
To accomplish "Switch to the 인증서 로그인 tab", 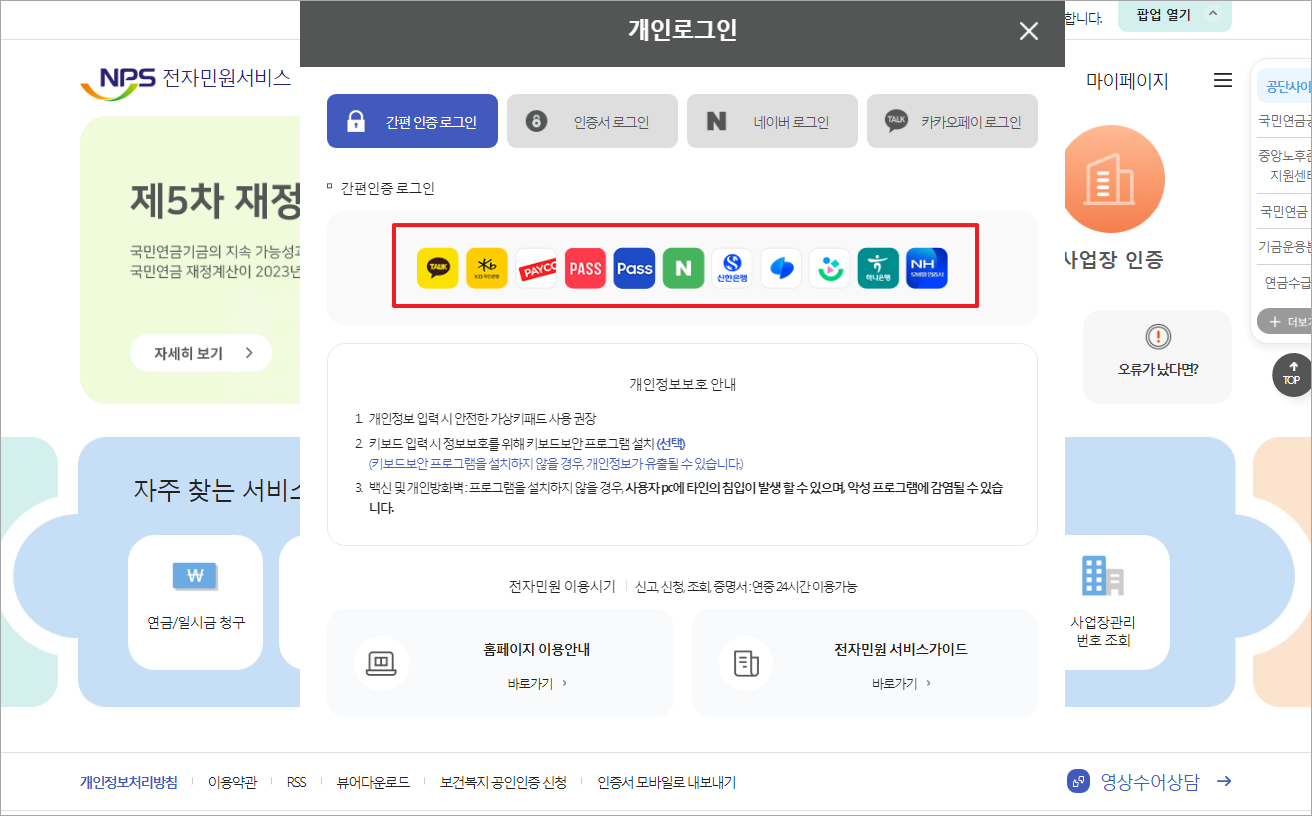I will pos(592,120).
